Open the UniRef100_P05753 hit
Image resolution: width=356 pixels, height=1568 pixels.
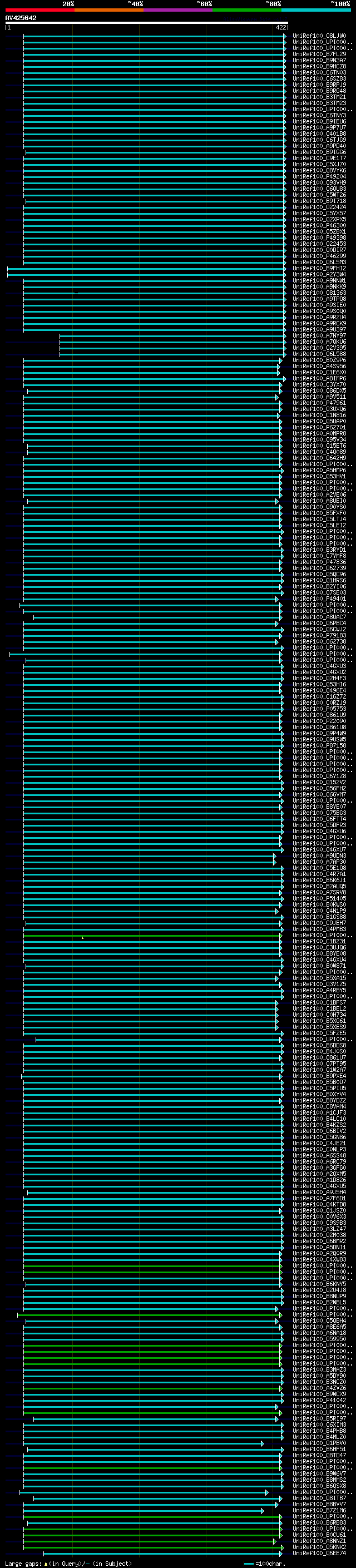click(x=319, y=709)
